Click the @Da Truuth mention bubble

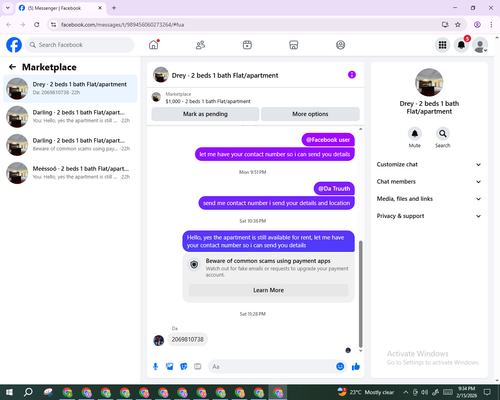tap(334, 189)
